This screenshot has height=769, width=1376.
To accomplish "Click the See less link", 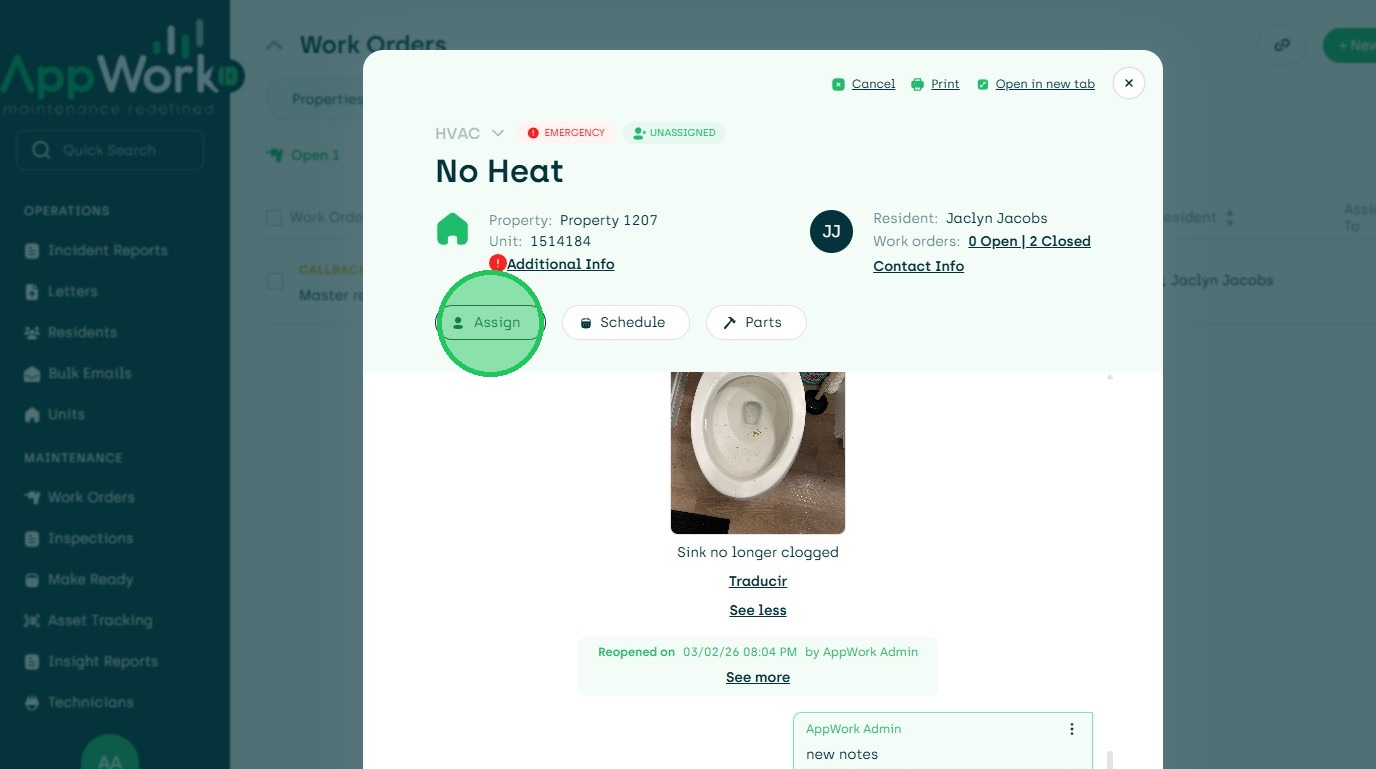I will pos(758,610).
